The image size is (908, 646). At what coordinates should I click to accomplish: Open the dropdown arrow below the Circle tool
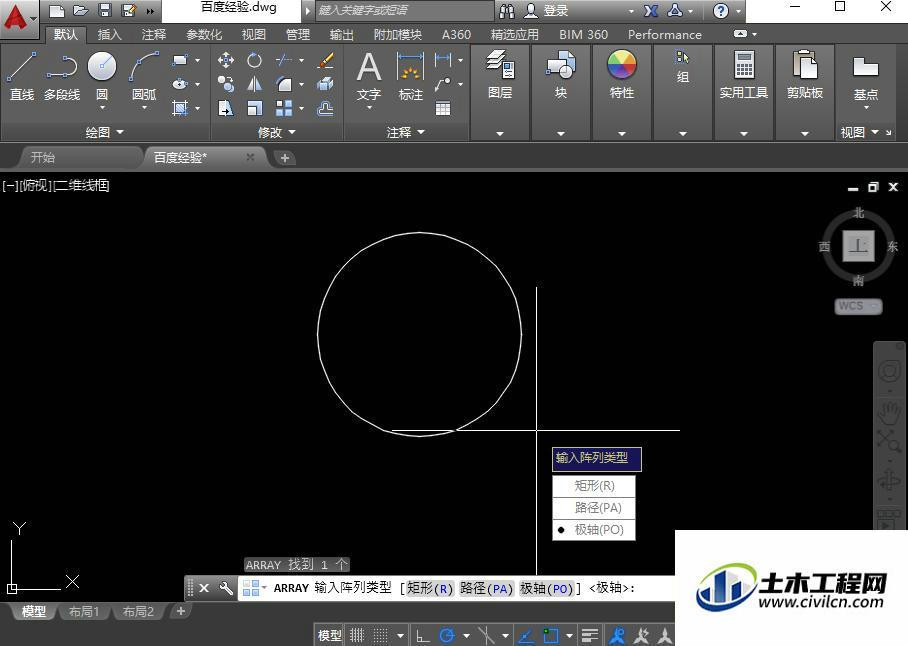click(x=102, y=108)
